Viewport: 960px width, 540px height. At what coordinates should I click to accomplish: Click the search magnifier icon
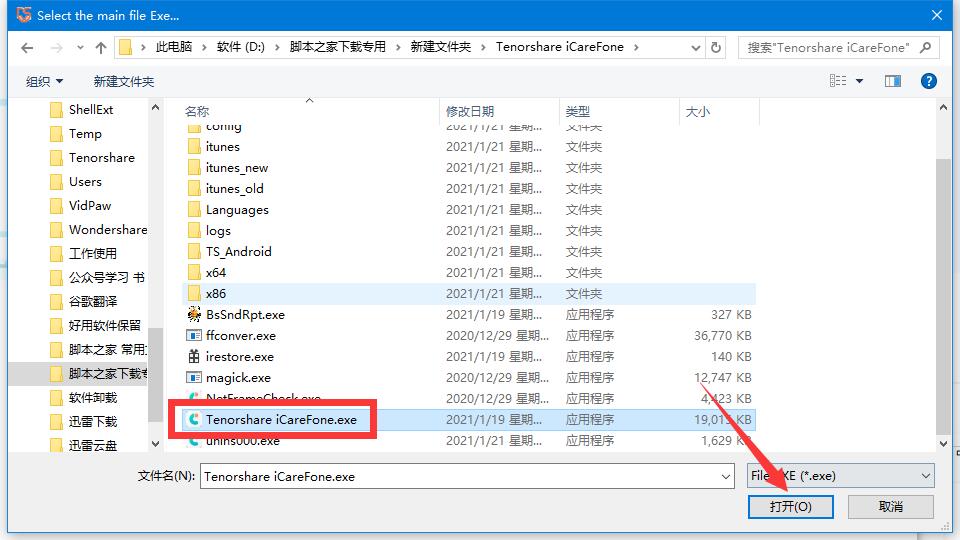pyautogui.click(x=926, y=47)
